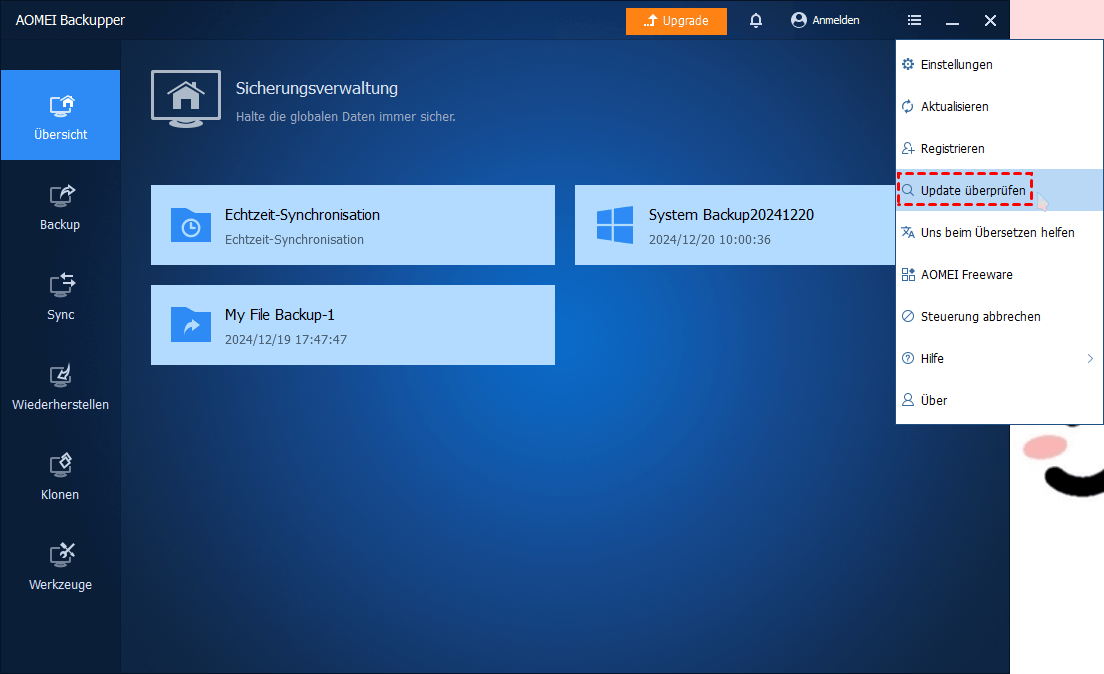This screenshot has width=1104, height=674.
Task: Select Aktualisieren in the menu
Action: (999, 106)
